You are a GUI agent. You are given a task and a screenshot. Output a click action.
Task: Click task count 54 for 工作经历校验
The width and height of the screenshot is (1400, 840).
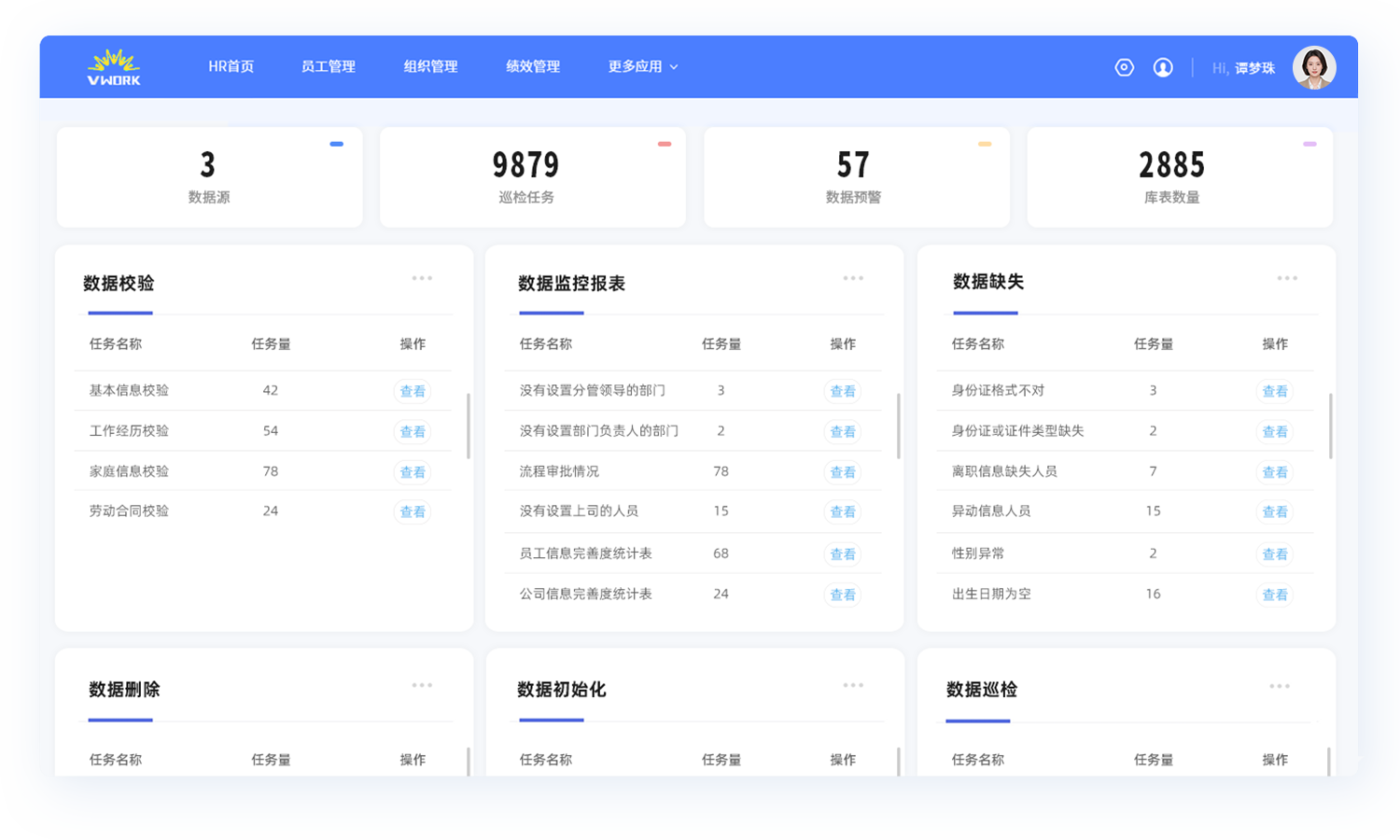pos(271,431)
